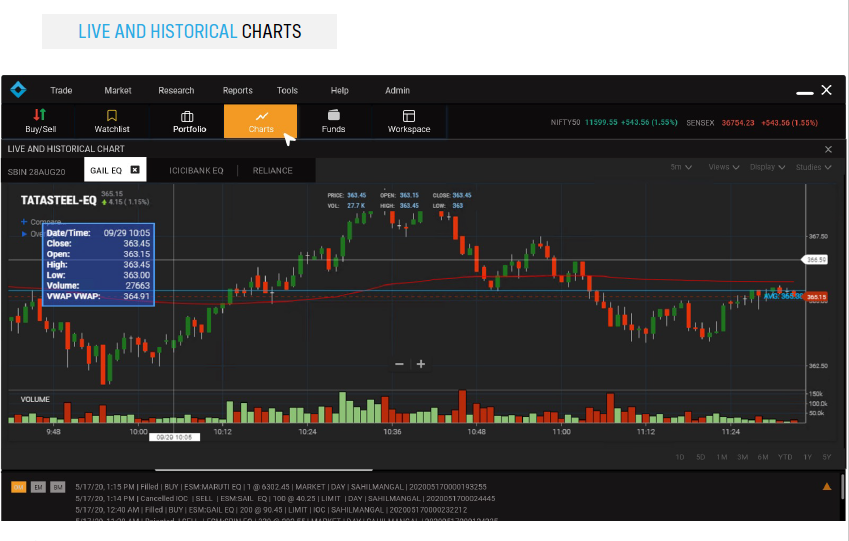The image size is (849, 541).
Task: Switch to SBIN 28AUG20 chart tab
Action: (36, 172)
